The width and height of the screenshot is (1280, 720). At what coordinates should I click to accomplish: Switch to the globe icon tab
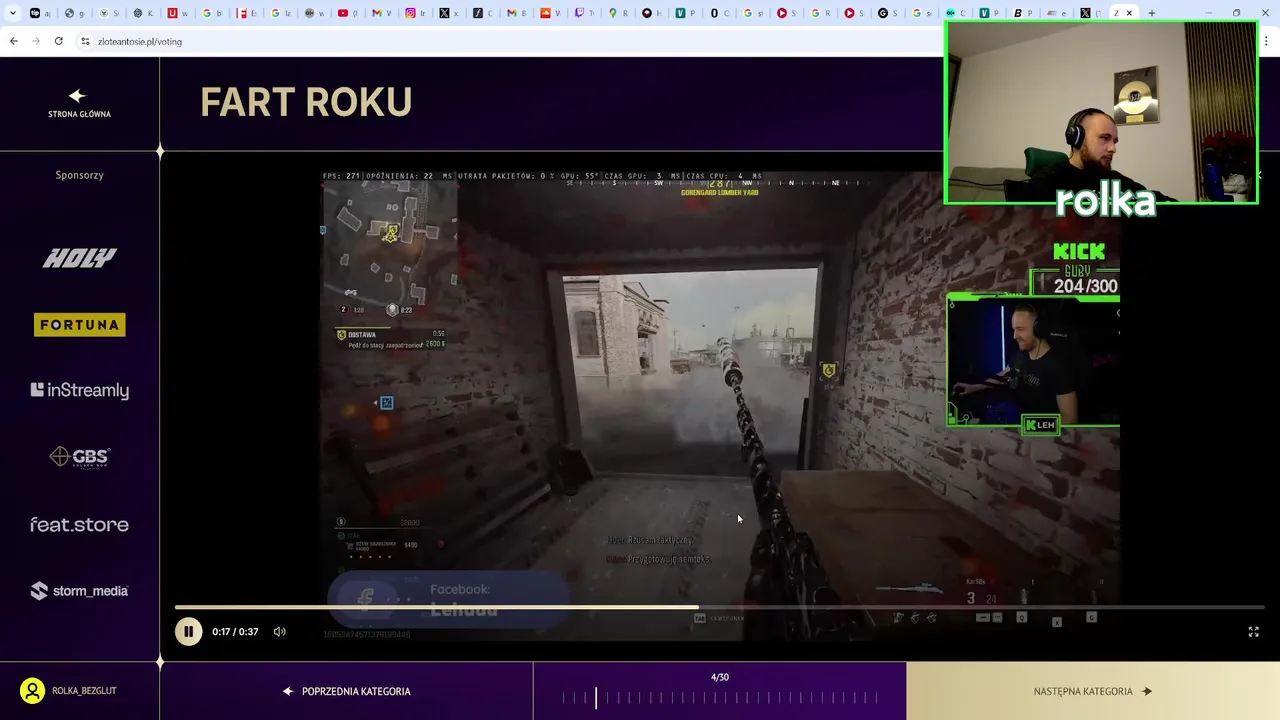point(75,13)
